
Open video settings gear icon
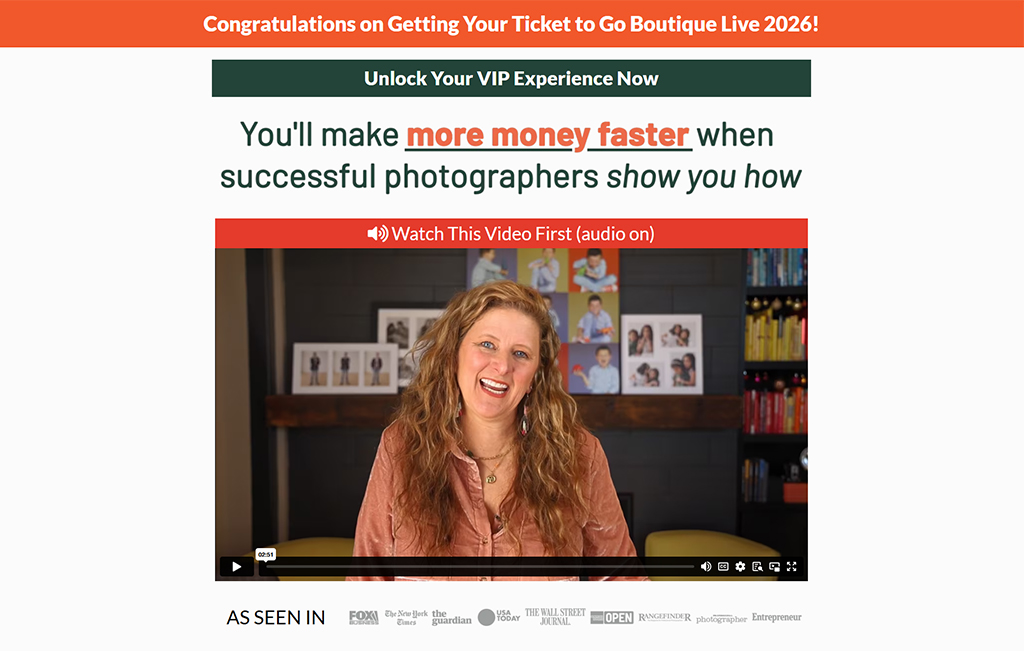click(x=740, y=566)
